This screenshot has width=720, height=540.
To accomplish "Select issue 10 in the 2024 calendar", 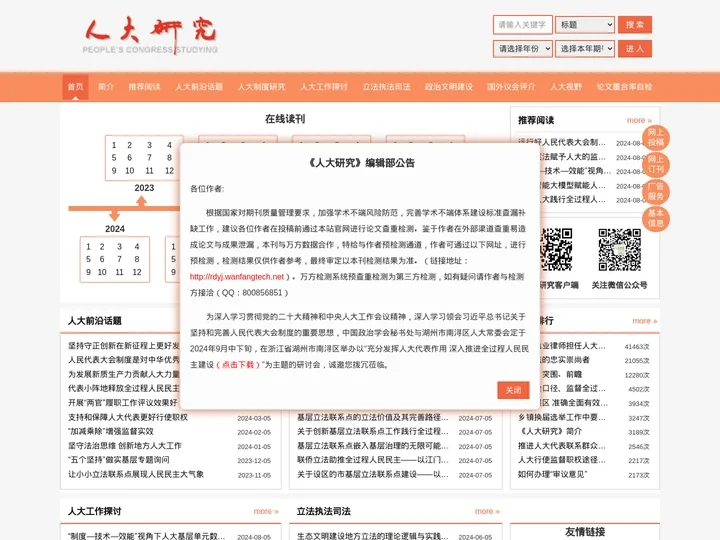I will (x=102, y=272).
